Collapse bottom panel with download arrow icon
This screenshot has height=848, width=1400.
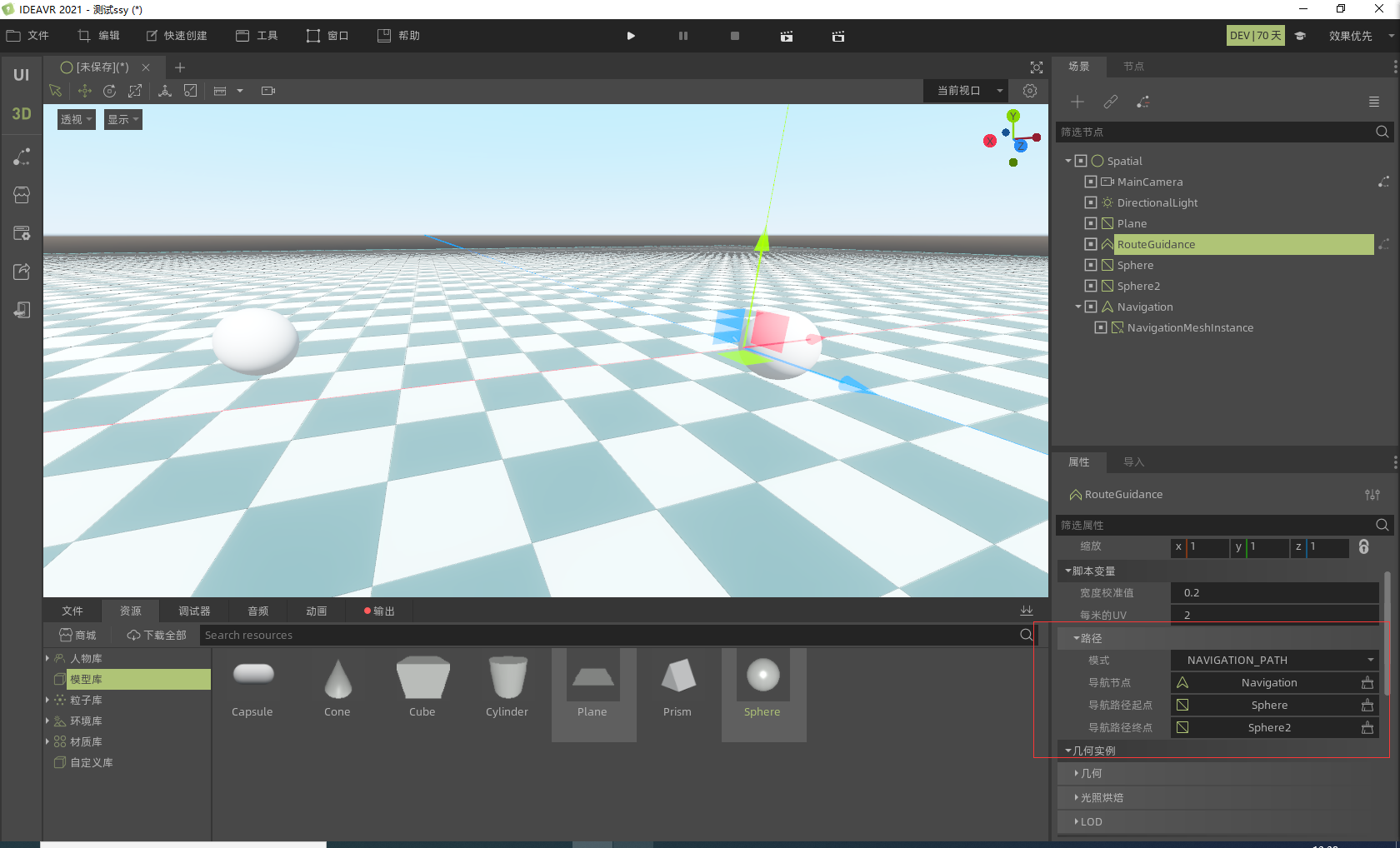pos(1027,611)
